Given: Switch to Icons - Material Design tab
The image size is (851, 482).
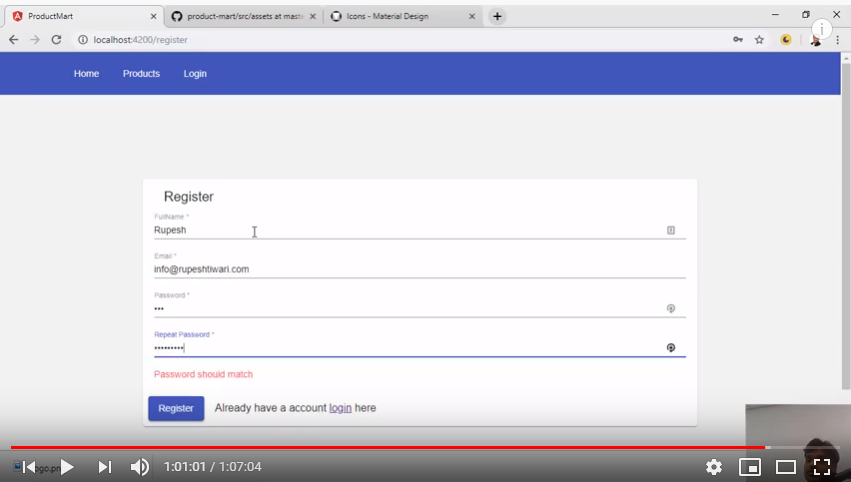Looking at the screenshot, I should coord(400,16).
